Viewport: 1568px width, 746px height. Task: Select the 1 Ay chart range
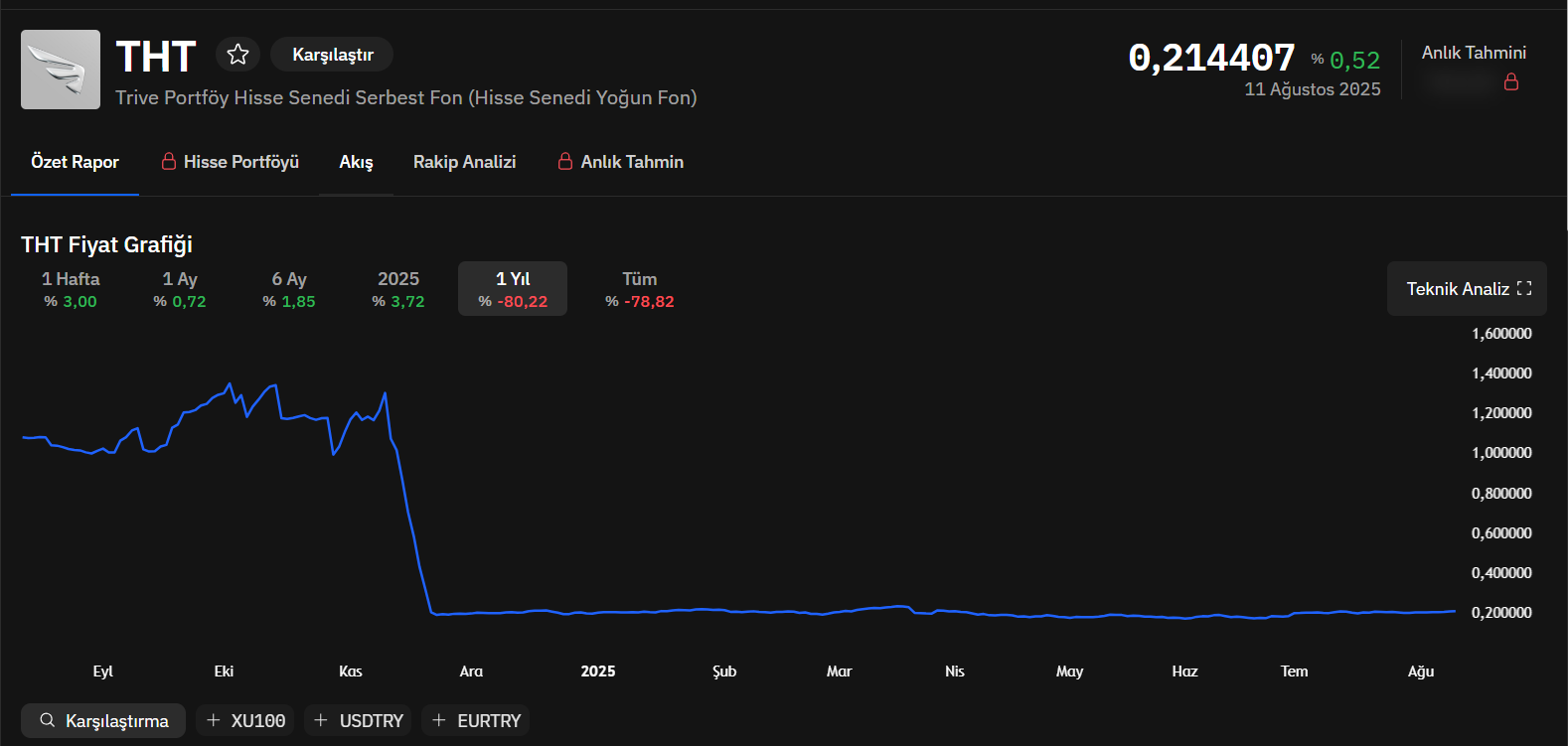click(x=180, y=289)
